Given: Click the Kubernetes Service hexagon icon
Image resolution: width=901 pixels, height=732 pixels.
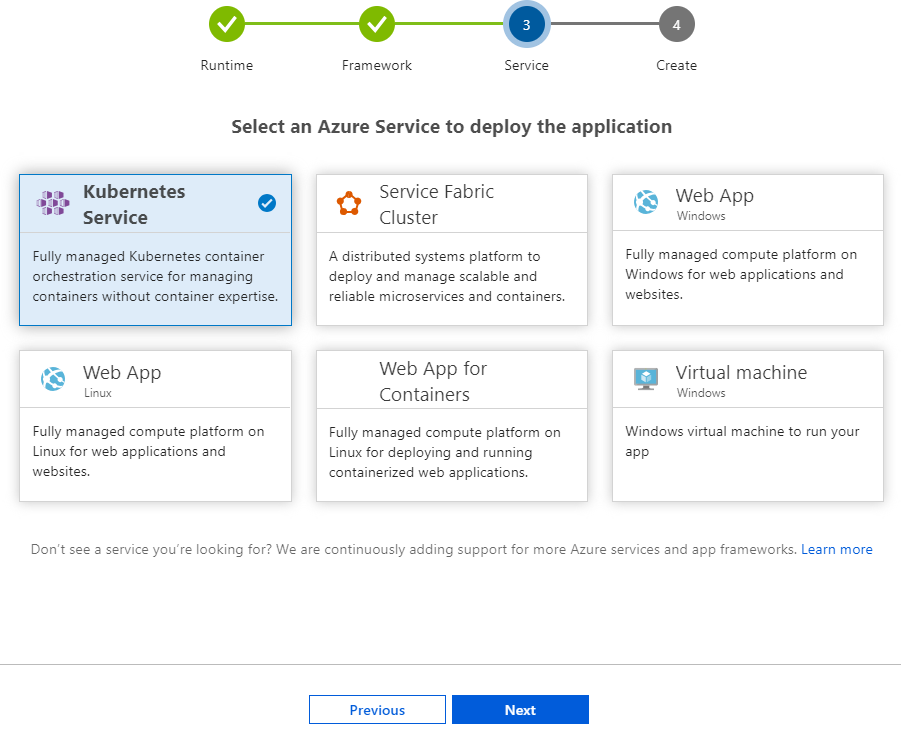Looking at the screenshot, I should [53, 203].
